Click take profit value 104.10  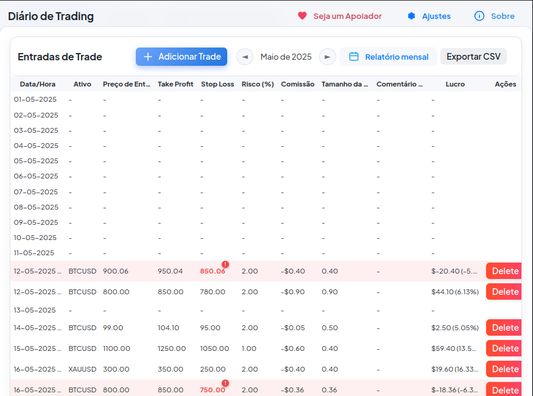(169, 328)
